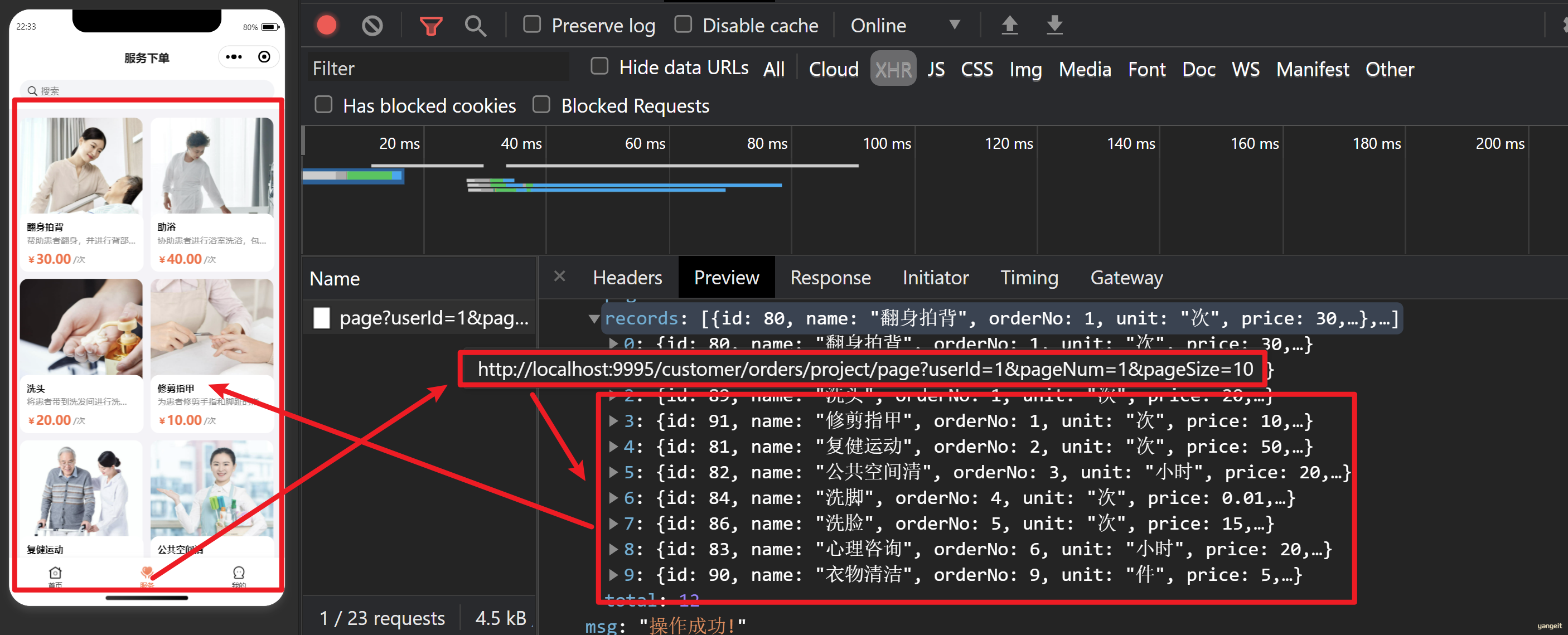
Task: Open the 修剪指甲 service card image
Action: [212, 327]
